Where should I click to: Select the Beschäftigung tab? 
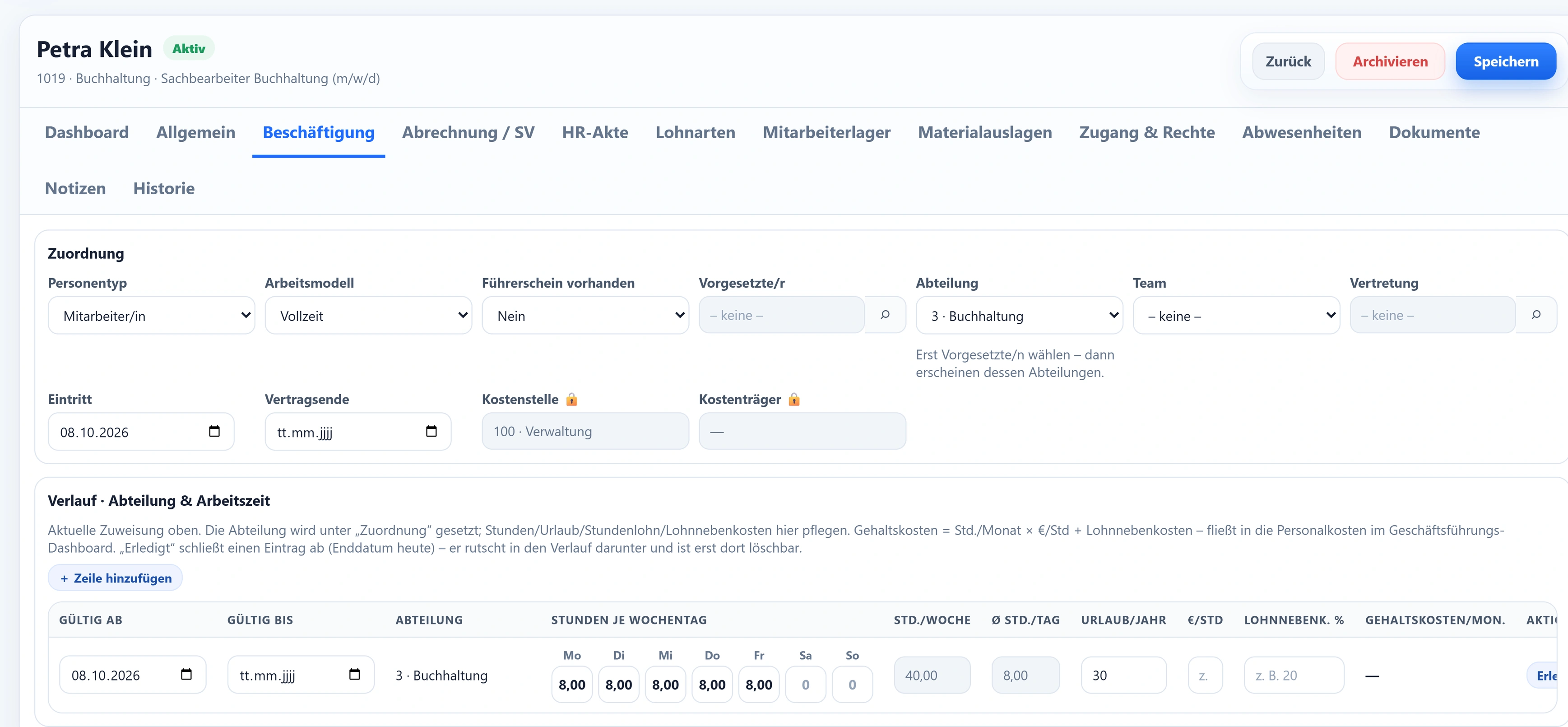[x=319, y=133]
